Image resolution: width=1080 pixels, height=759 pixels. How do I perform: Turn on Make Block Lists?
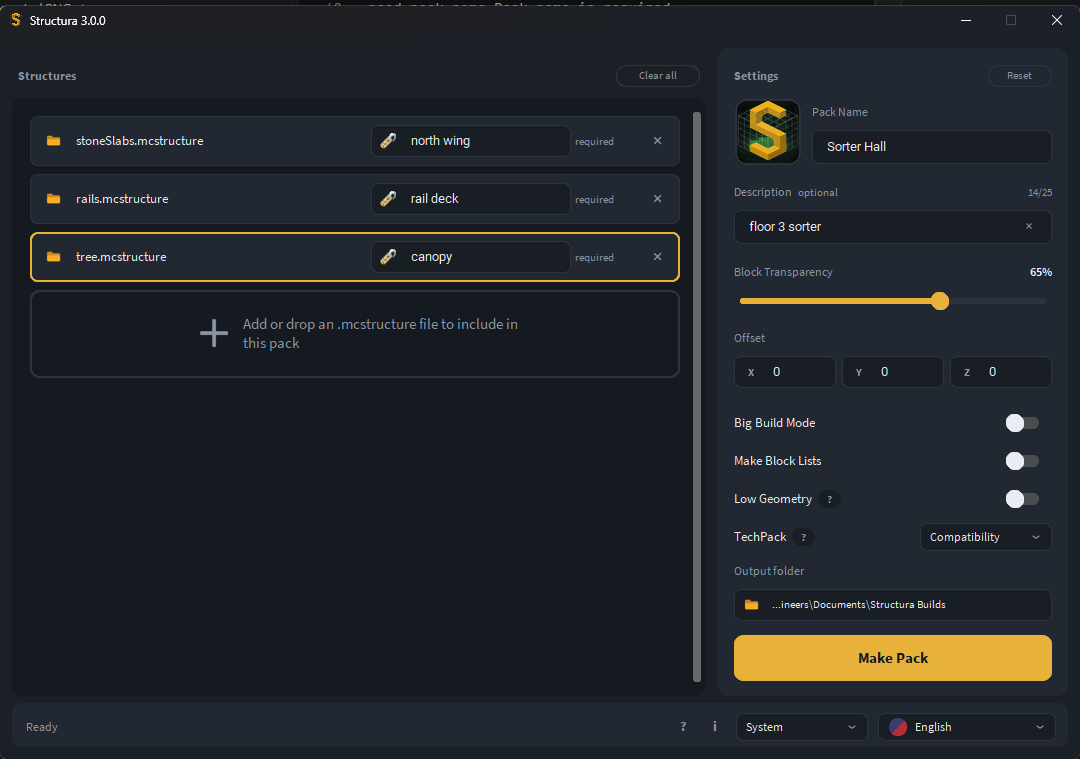1022,461
